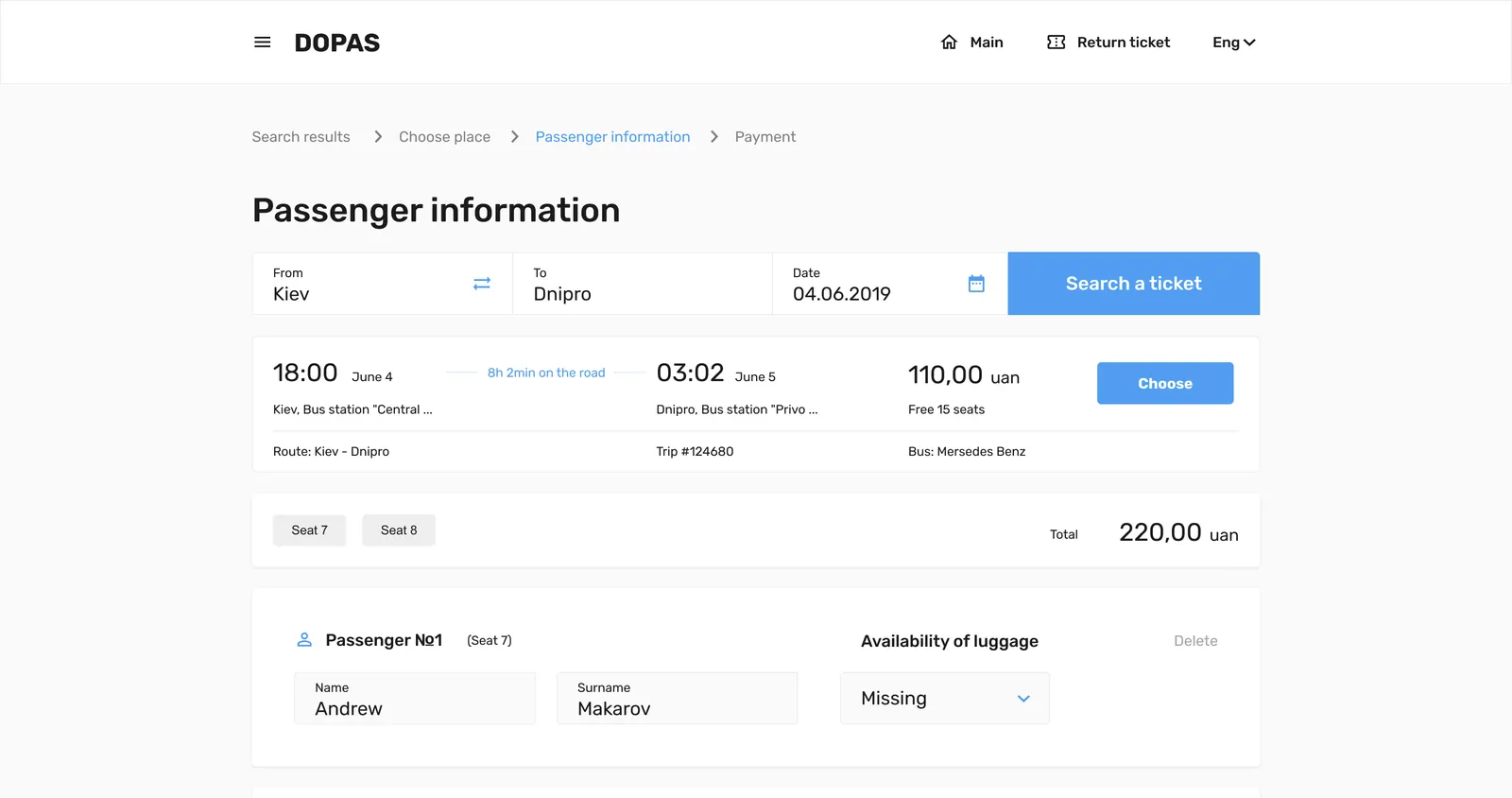The width and height of the screenshot is (1512, 798).
Task: Click the text "Bus: Mersedes Benz"
Action: [x=967, y=452]
